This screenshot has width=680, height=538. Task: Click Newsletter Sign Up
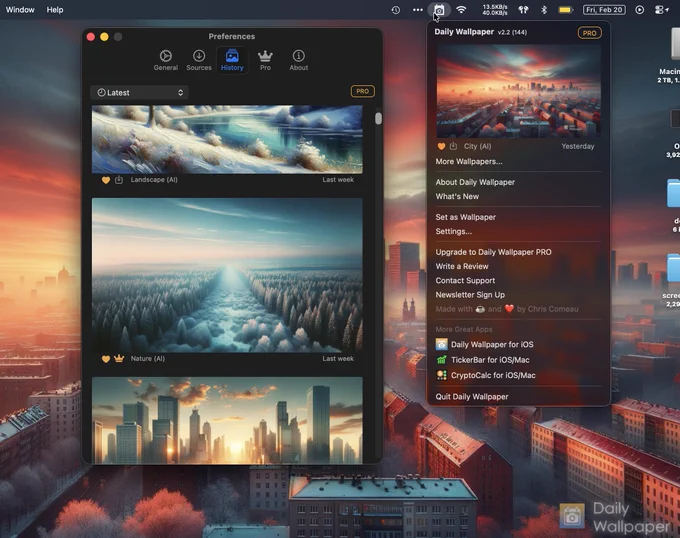coord(470,295)
